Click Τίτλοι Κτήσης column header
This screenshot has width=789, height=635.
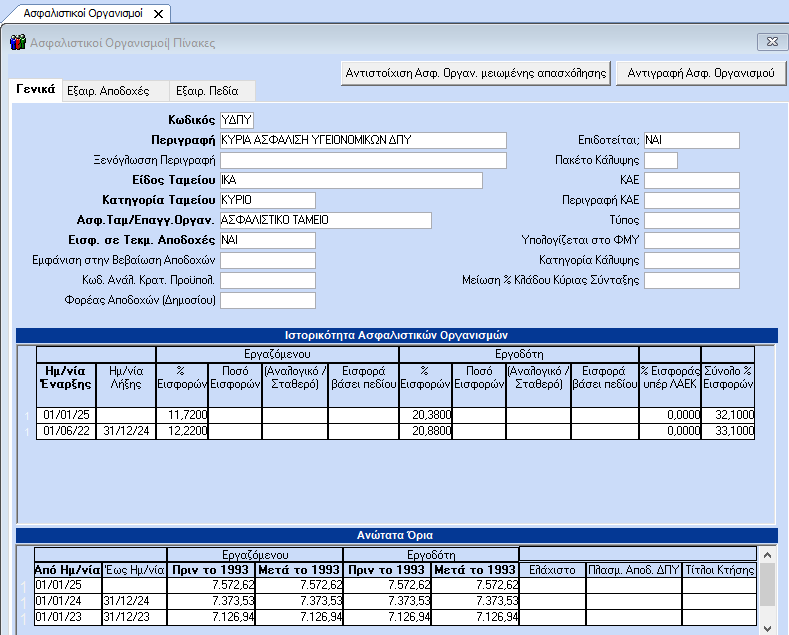tap(720, 570)
